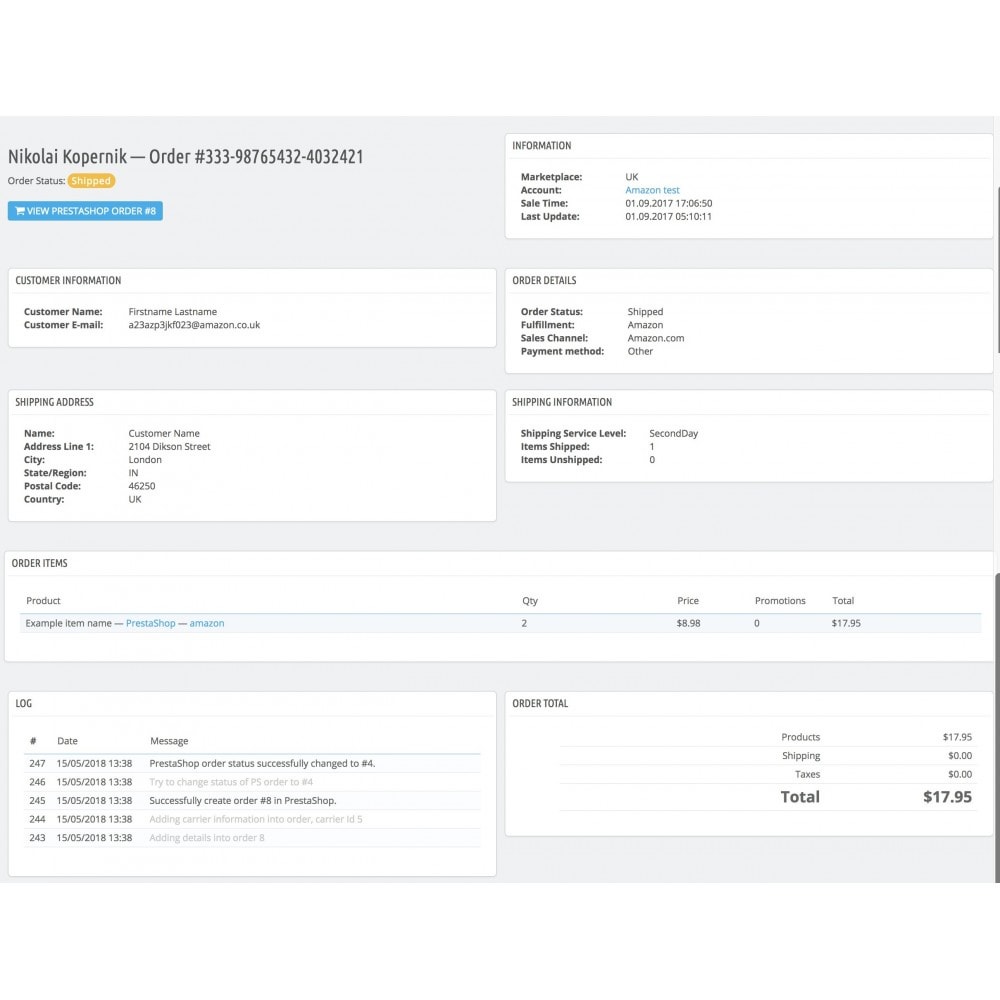Click the item row total $17.95
1000x1000 pixels.
(846, 623)
